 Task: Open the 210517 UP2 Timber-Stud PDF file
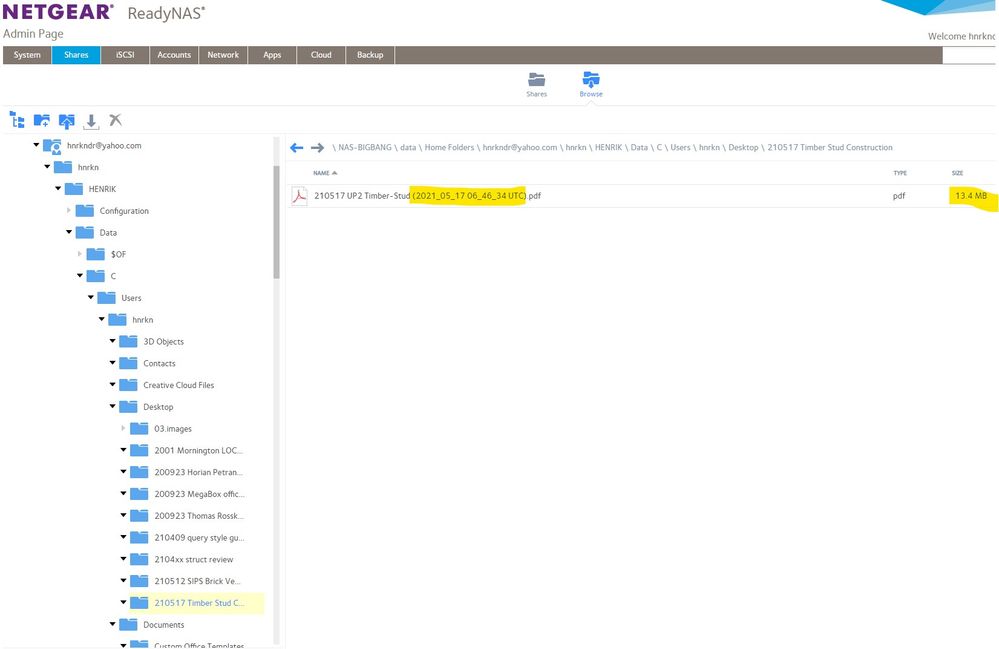click(x=427, y=196)
